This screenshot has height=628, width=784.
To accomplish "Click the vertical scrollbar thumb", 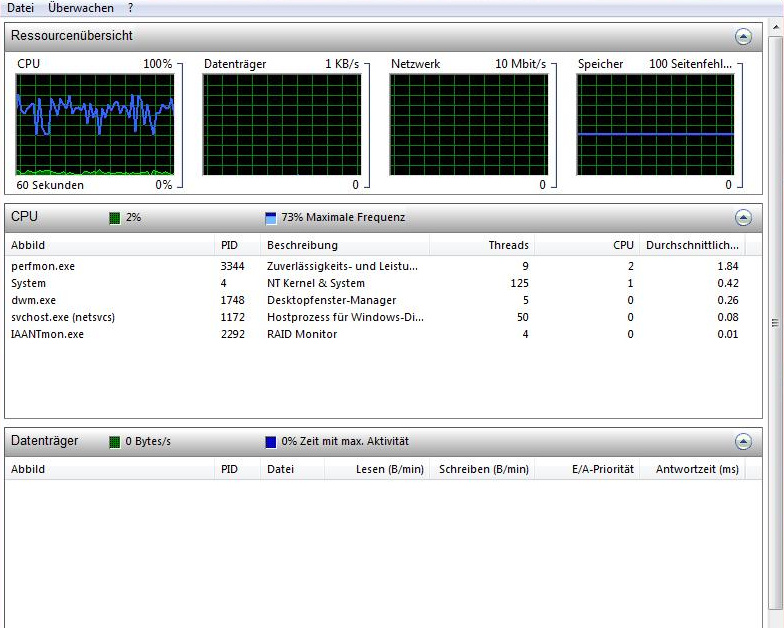I will pyautogui.click(x=776, y=323).
